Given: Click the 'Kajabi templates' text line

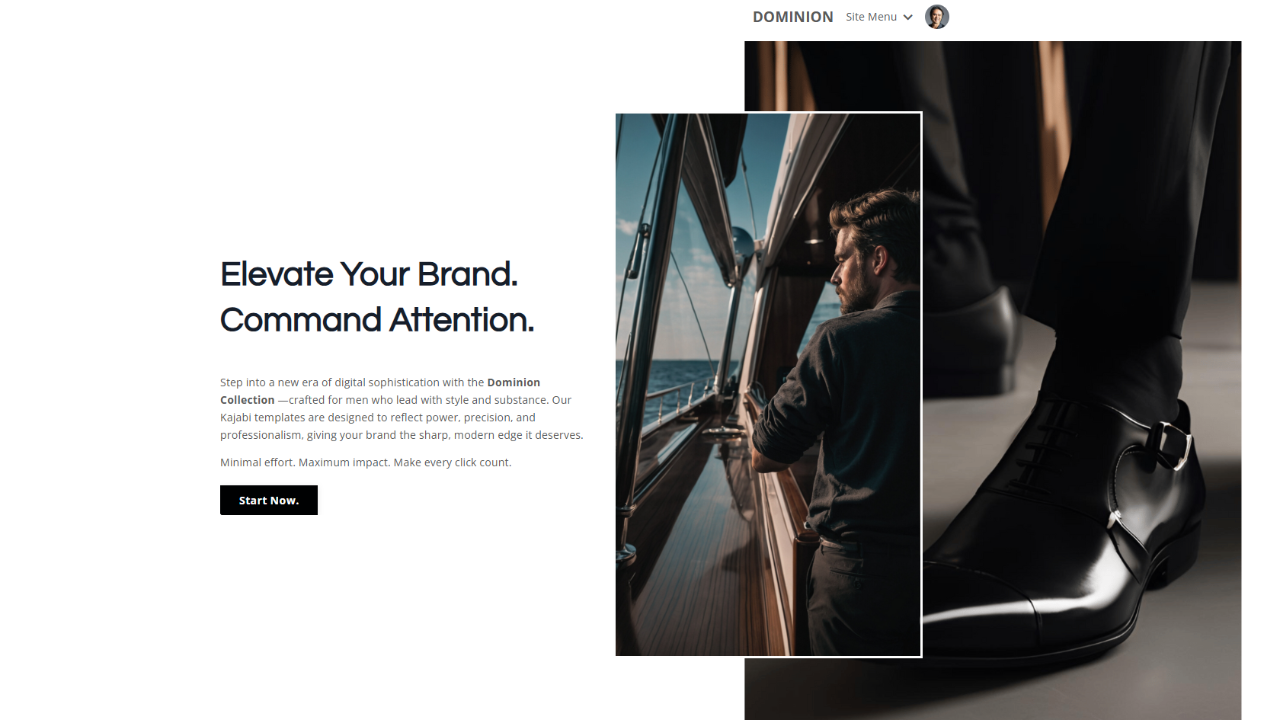Looking at the screenshot, I should (378, 418).
